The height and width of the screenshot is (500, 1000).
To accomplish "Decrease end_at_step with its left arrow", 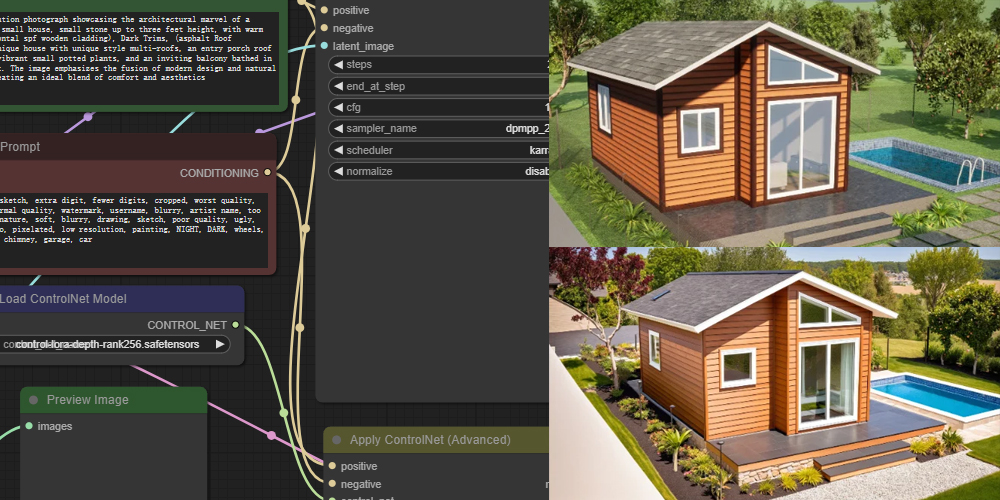I will coord(338,86).
